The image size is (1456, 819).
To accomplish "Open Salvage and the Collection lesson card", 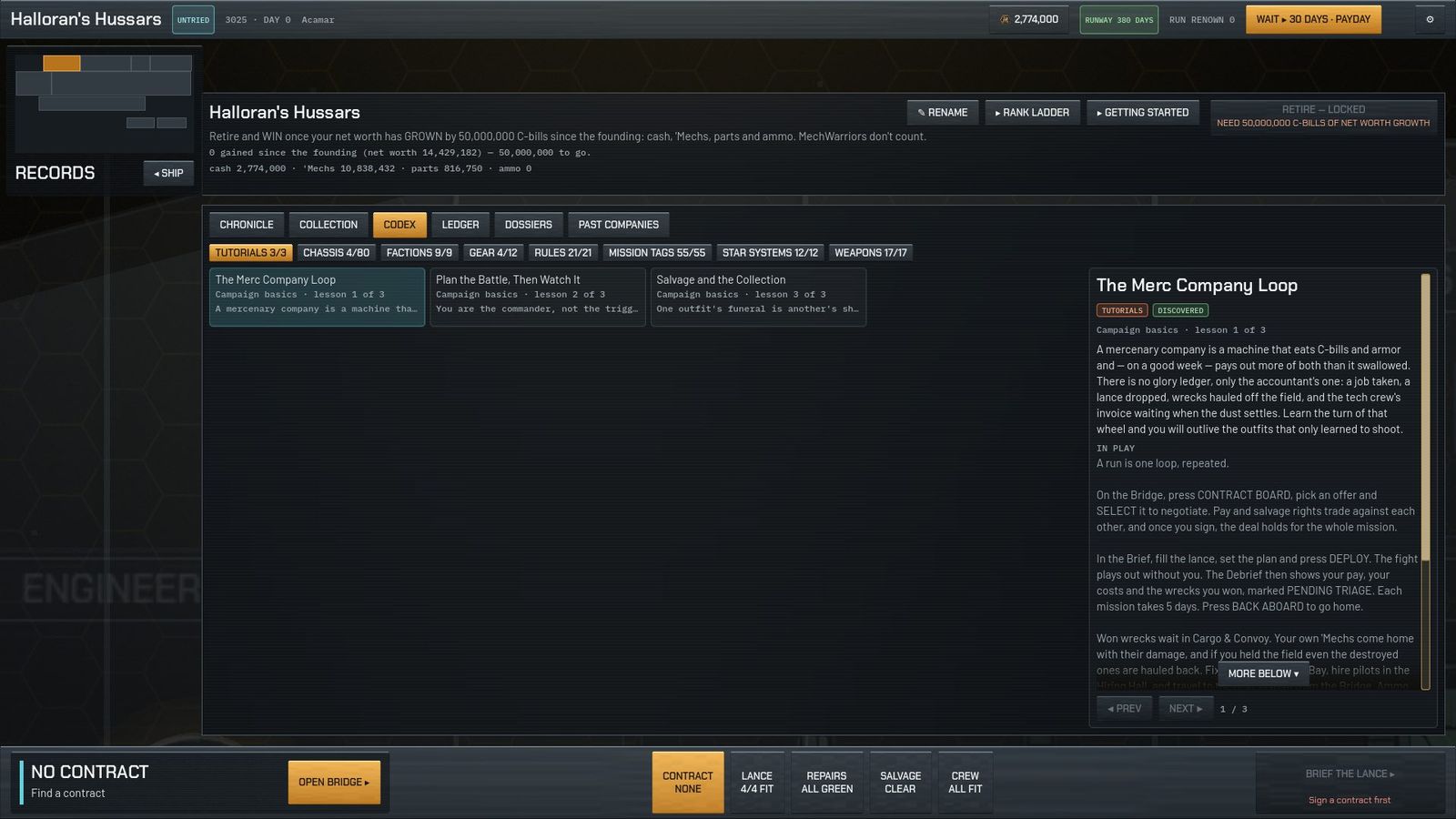I will [758, 297].
